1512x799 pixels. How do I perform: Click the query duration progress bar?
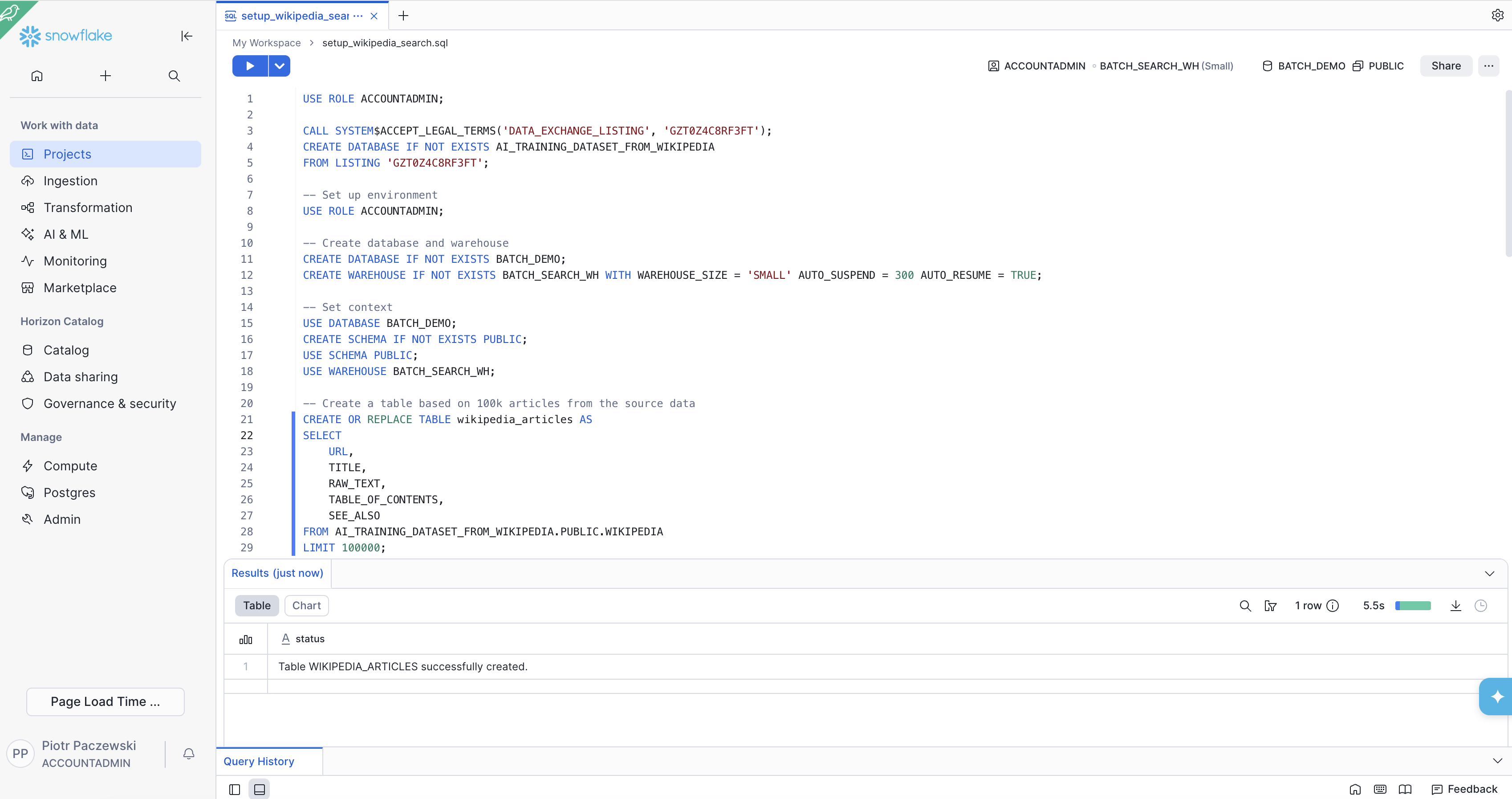(1413, 605)
